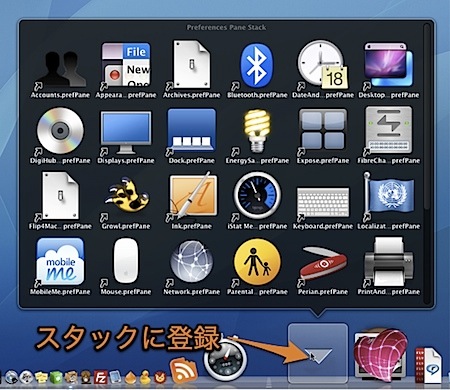Open the green cube Dock icon
Screen dimensions: 450x390
(56, 377)
